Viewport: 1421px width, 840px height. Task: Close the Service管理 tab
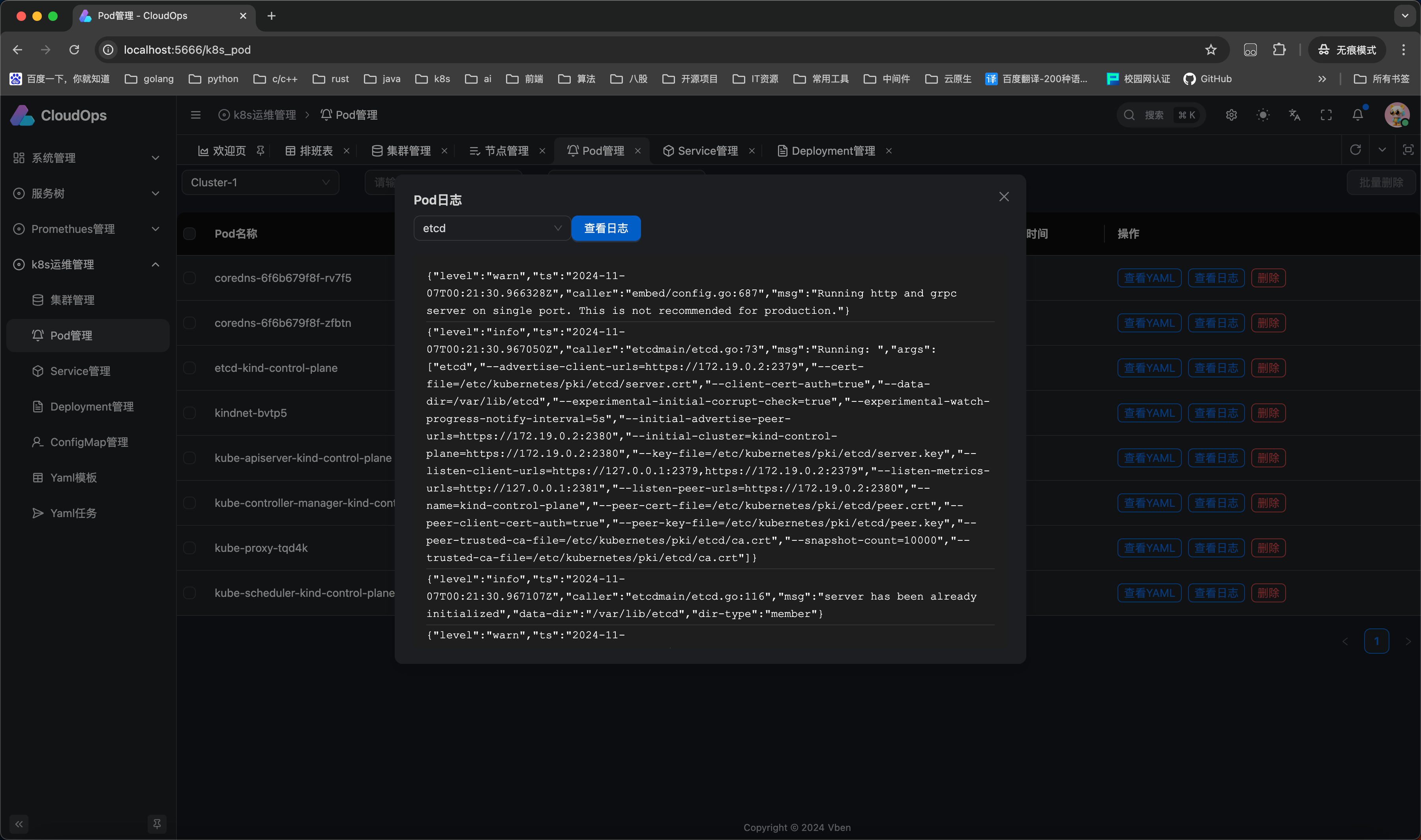point(752,150)
